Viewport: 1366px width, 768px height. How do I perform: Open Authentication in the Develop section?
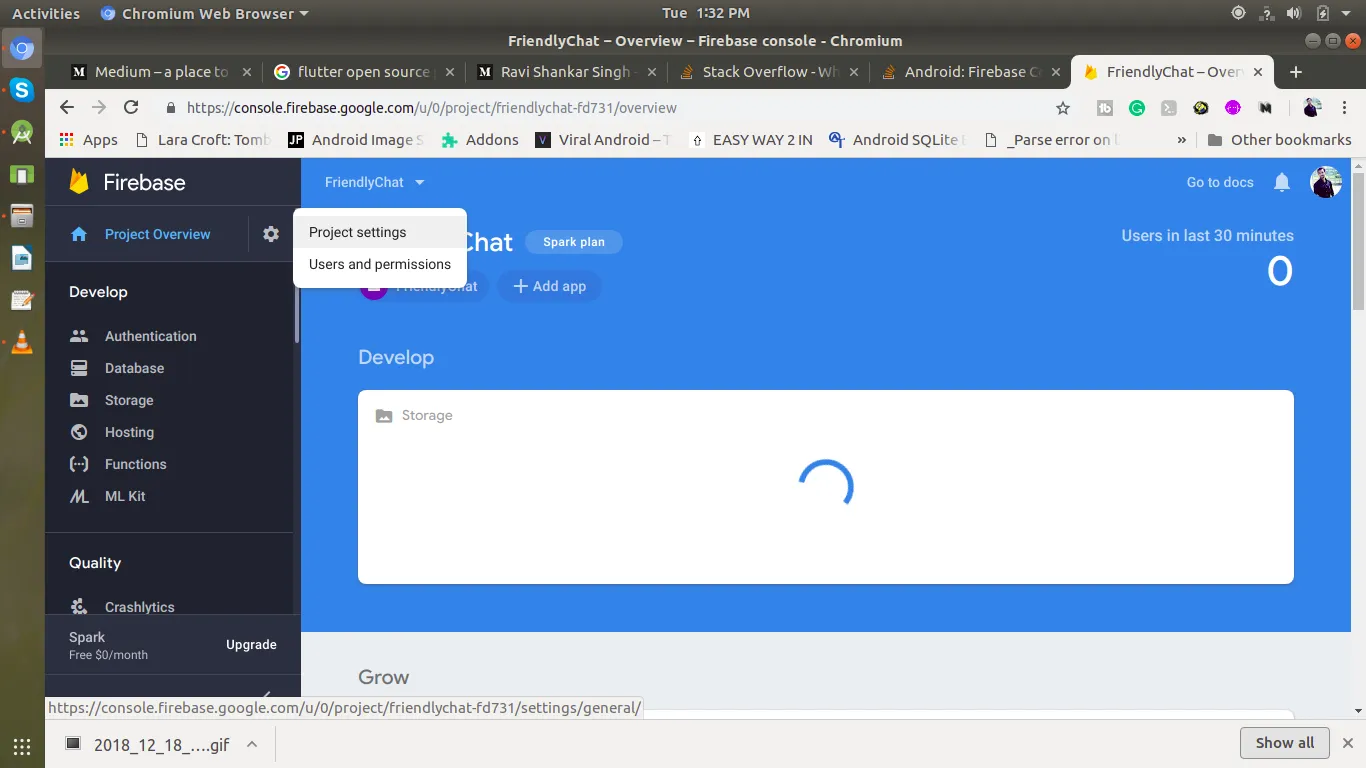[150, 336]
